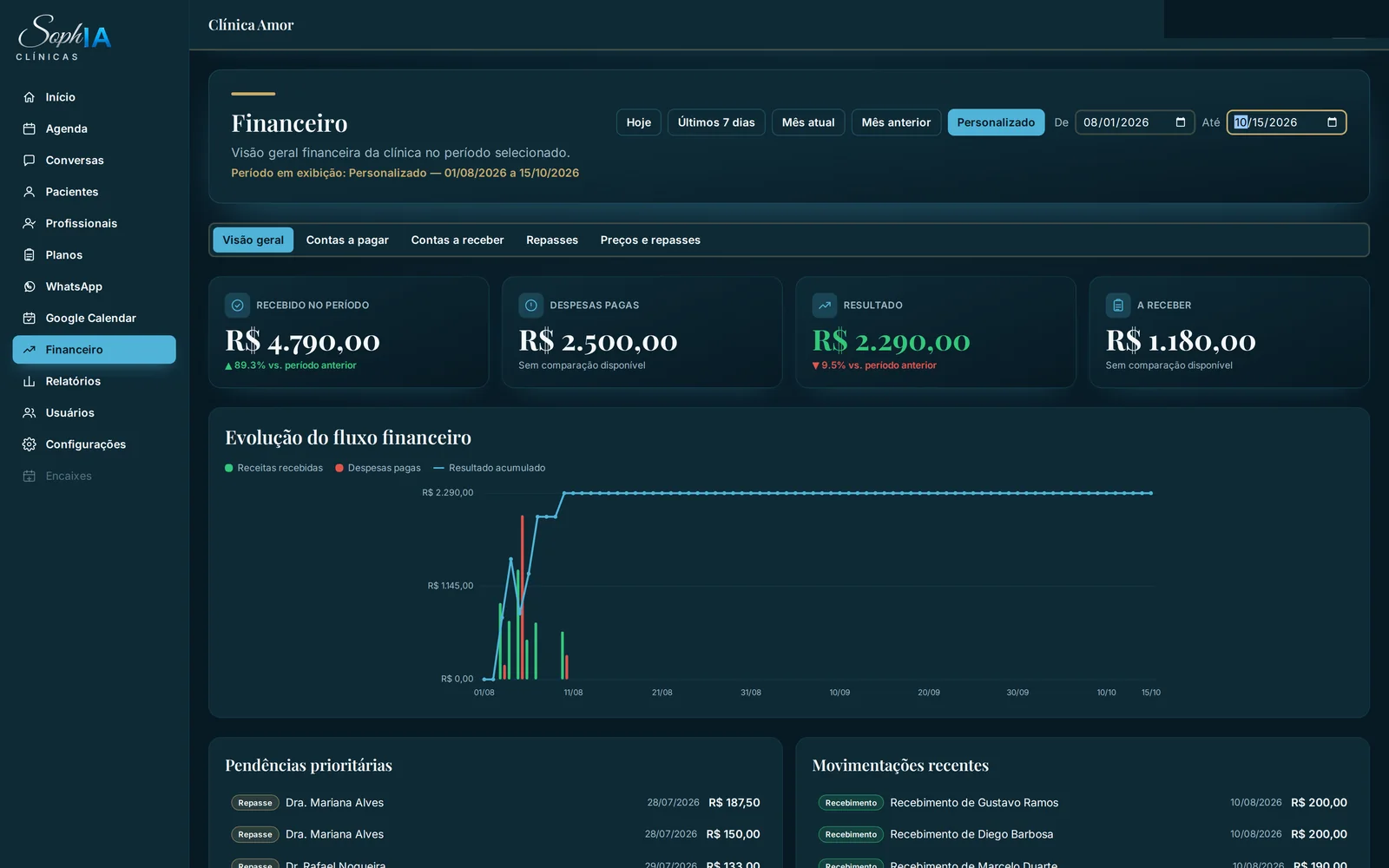Image resolution: width=1389 pixels, height=868 pixels.
Task: Open the Relatórios sidebar menu
Action: point(94,381)
